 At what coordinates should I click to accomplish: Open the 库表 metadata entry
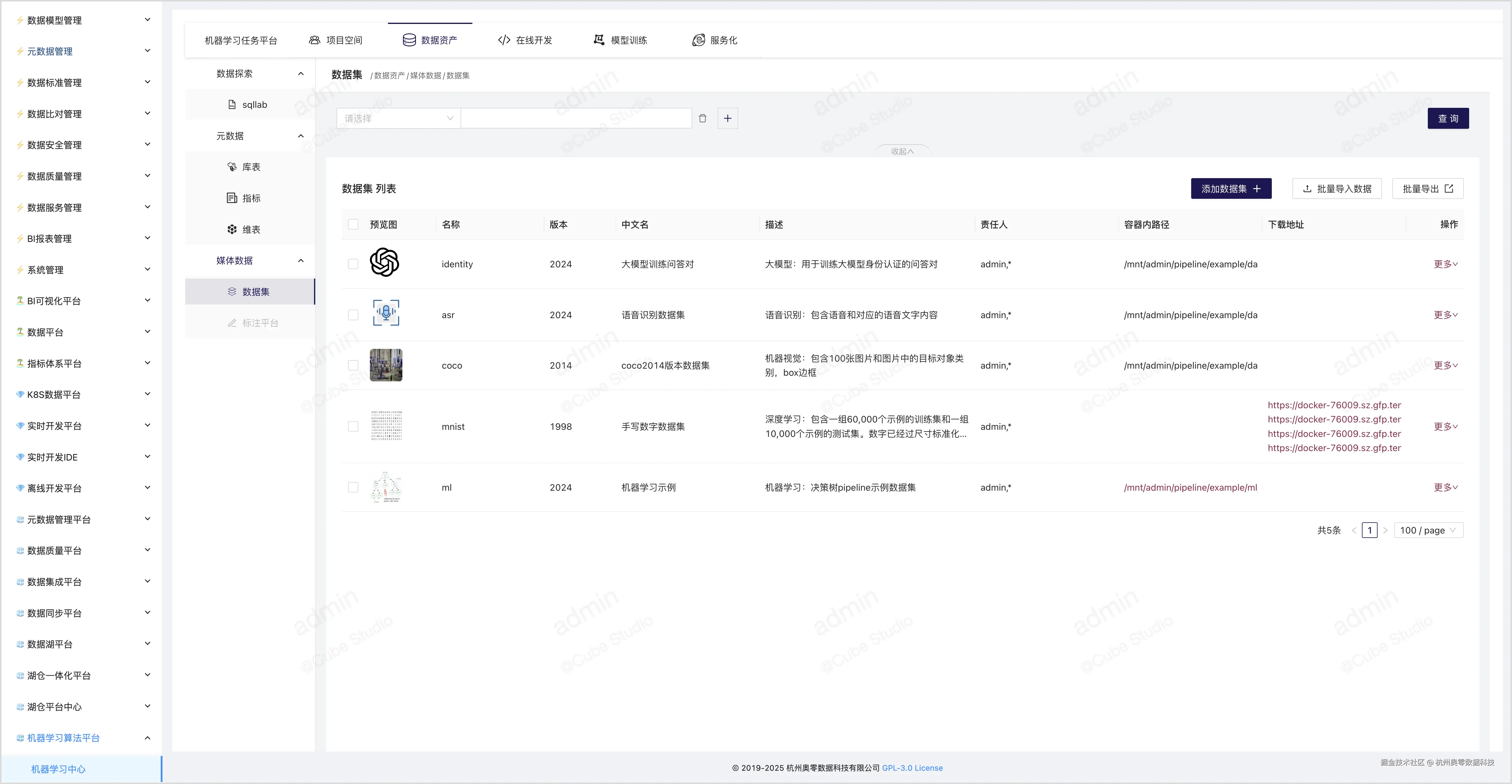pos(251,167)
